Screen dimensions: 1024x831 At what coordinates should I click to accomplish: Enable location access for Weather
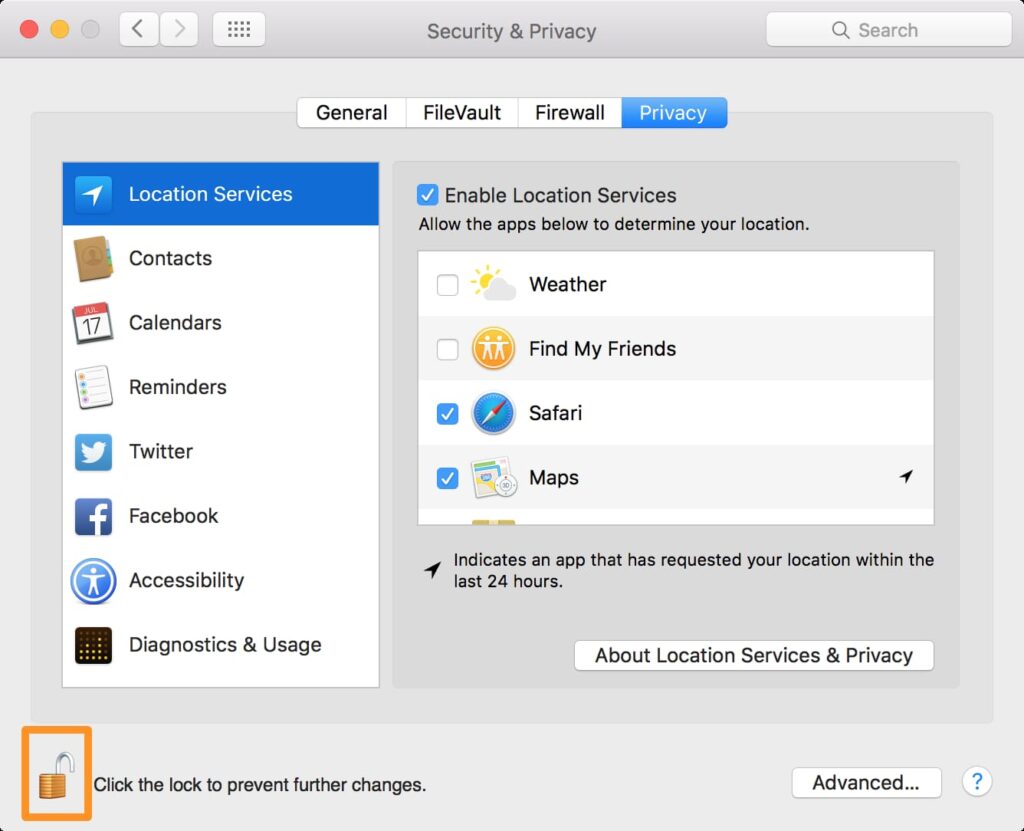coord(447,284)
